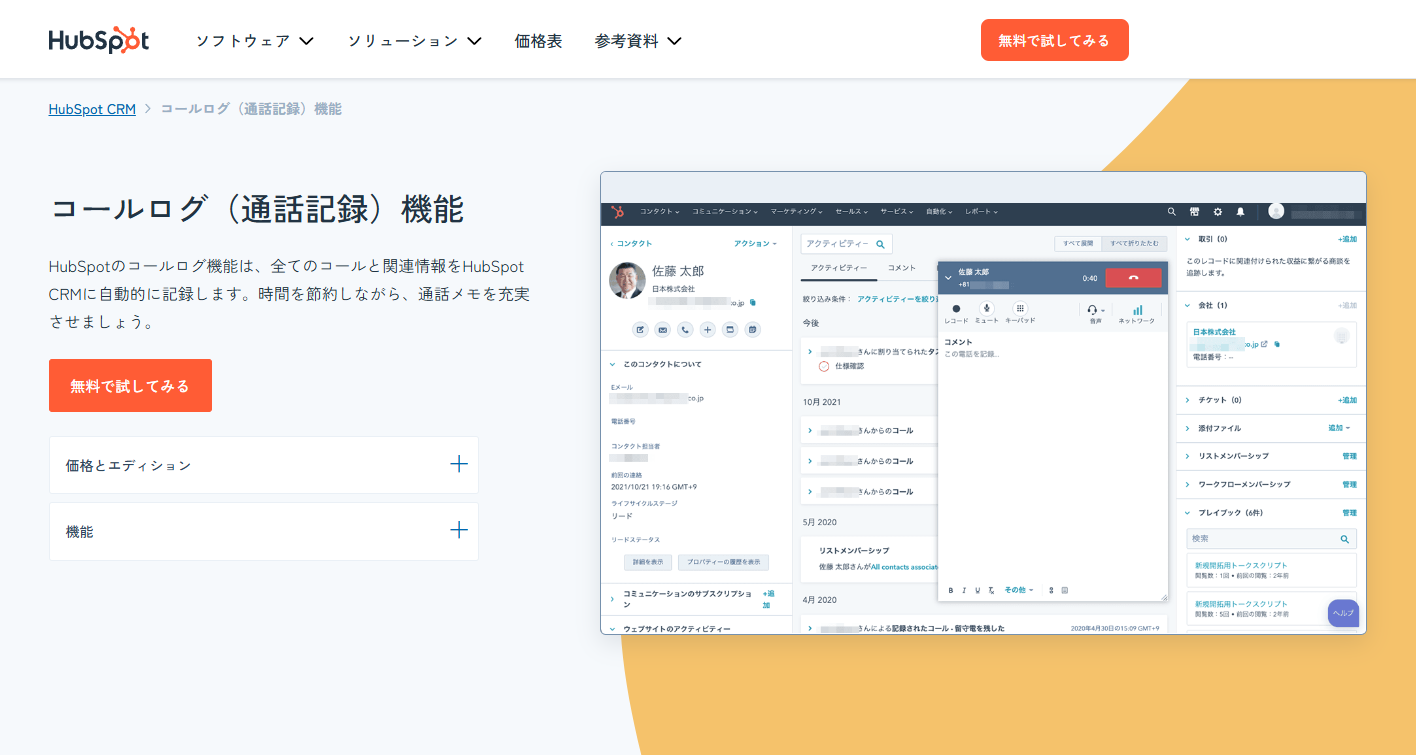Click the HubSpot logo in the site header
The height and width of the screenshot is (755, 1416).
pyautogui.click(x=99, y=40)
